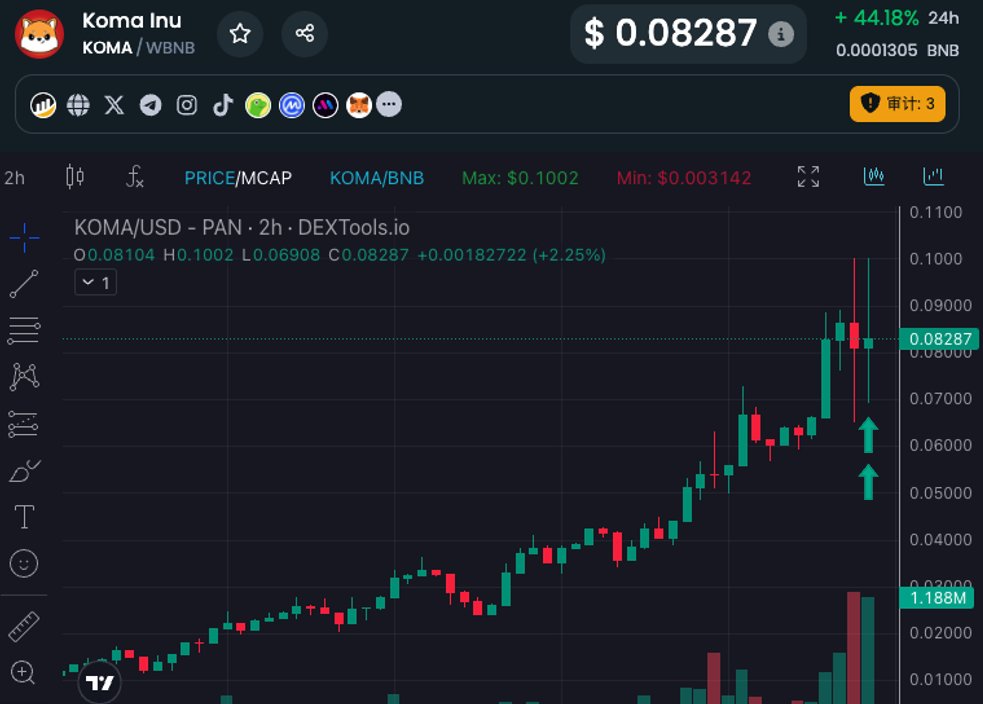Enter fullscreen chart mode
The image size is (983, 704).
(x=808, y=177)
